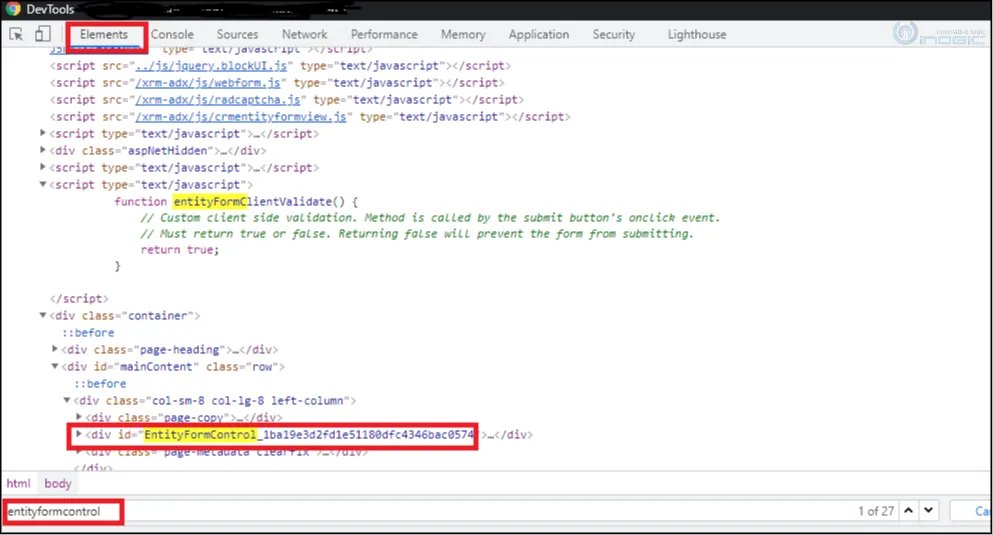Collapse the entityFormClientValidate script node
Viewport: 993px width, 535px height.
43,185
